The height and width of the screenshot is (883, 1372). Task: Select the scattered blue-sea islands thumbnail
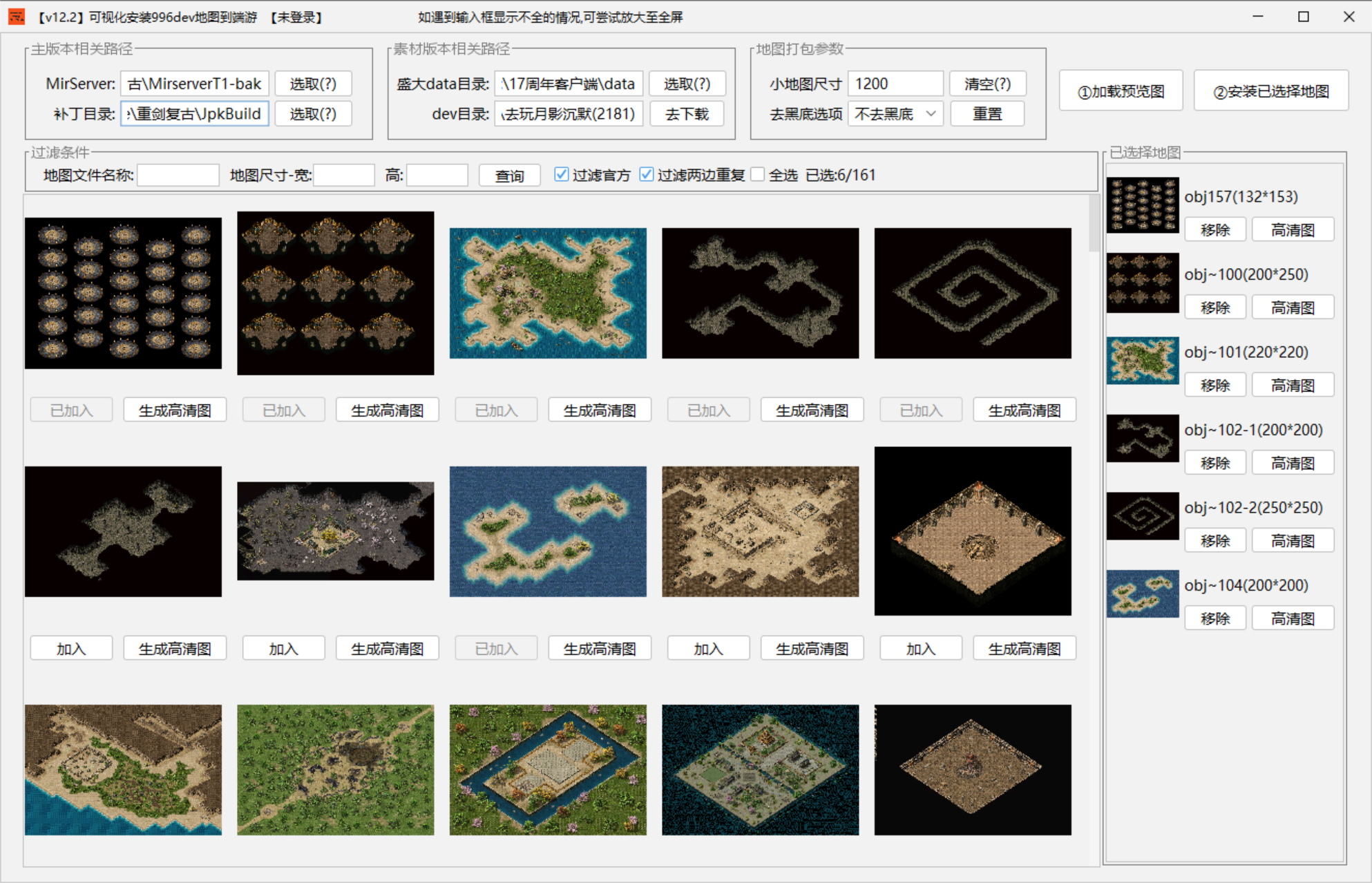click(x=548, y=531)
